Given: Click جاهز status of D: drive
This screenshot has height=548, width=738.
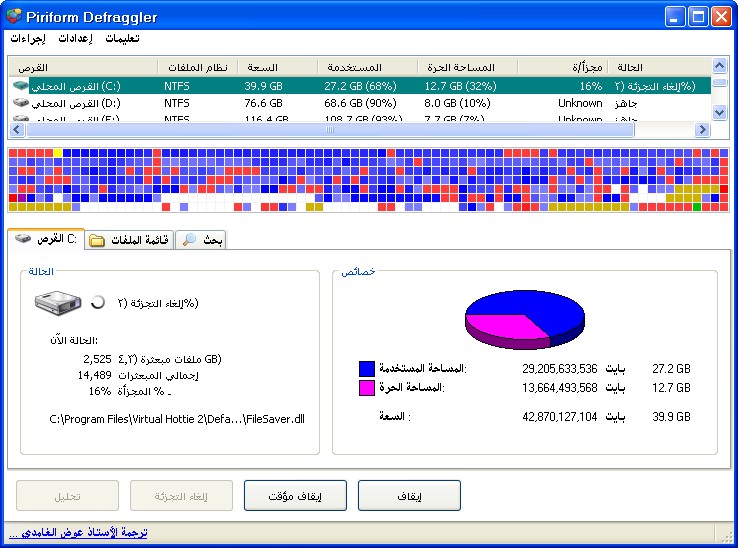Looking at the screenshot, I should [x=626, y=103].
